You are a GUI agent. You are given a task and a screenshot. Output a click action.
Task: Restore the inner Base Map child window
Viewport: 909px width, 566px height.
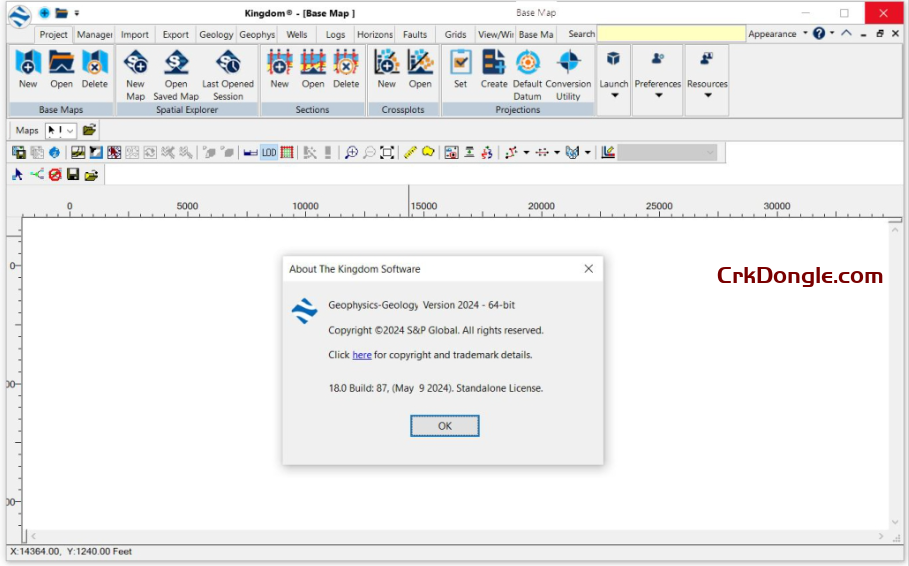pyautogui.click(x=879, y=34)
